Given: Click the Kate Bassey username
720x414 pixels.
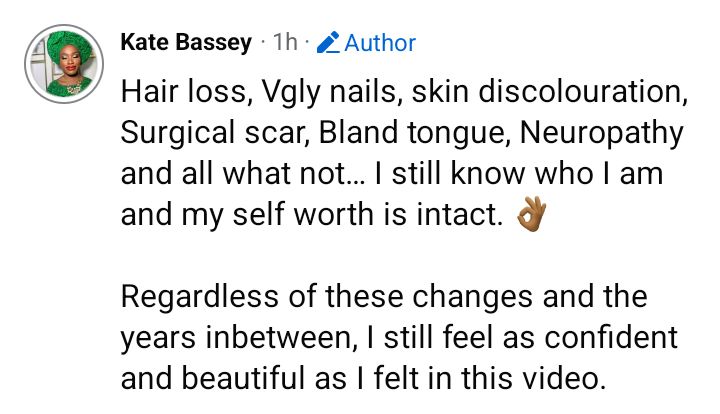Looking at the screenshot, I should [x=184, y=42].
